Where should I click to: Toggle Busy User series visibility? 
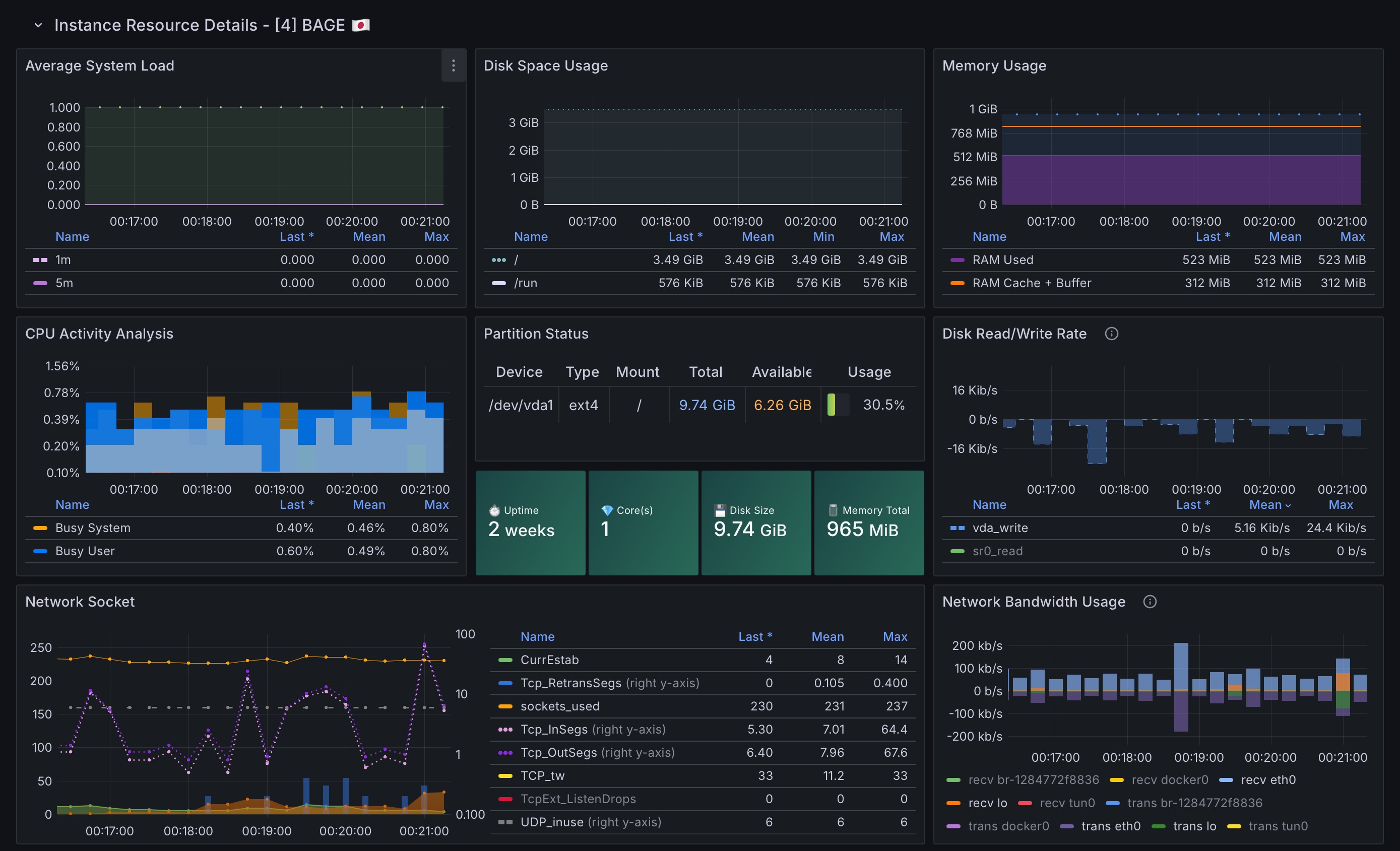tap(85, 551)
